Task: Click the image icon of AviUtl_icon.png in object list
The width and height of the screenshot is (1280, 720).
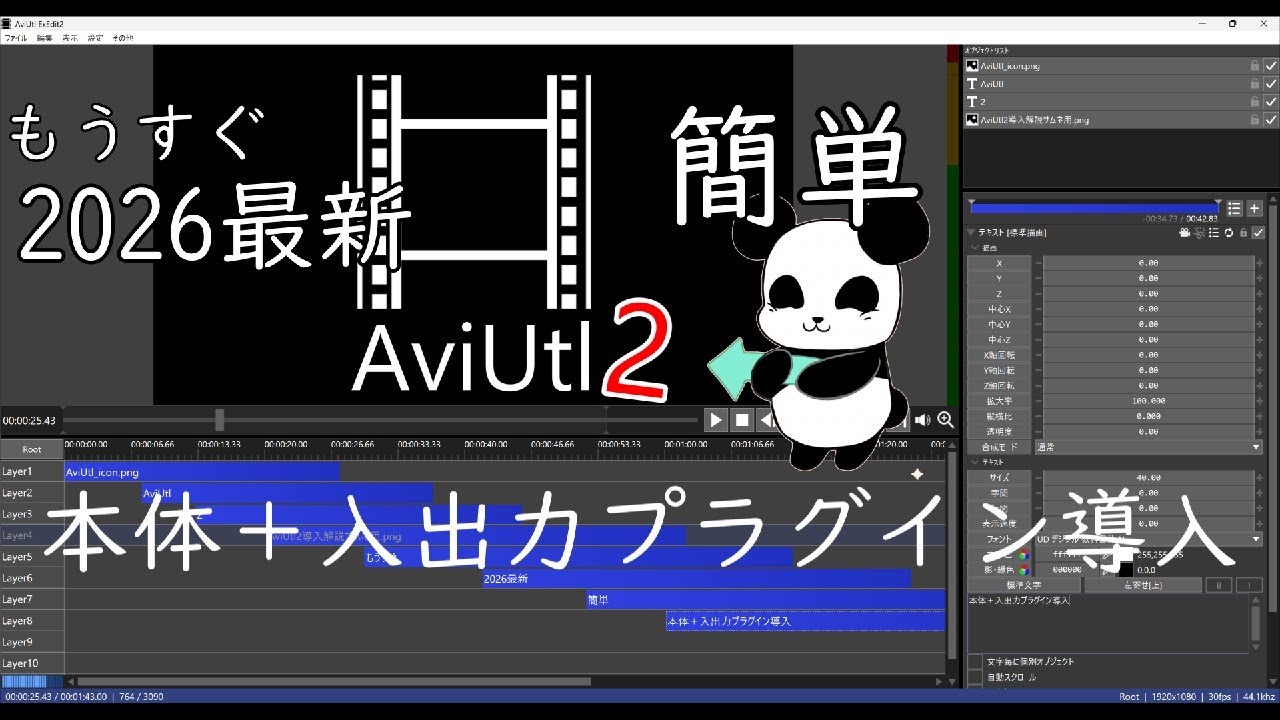Action: click(x=972, y=65)
